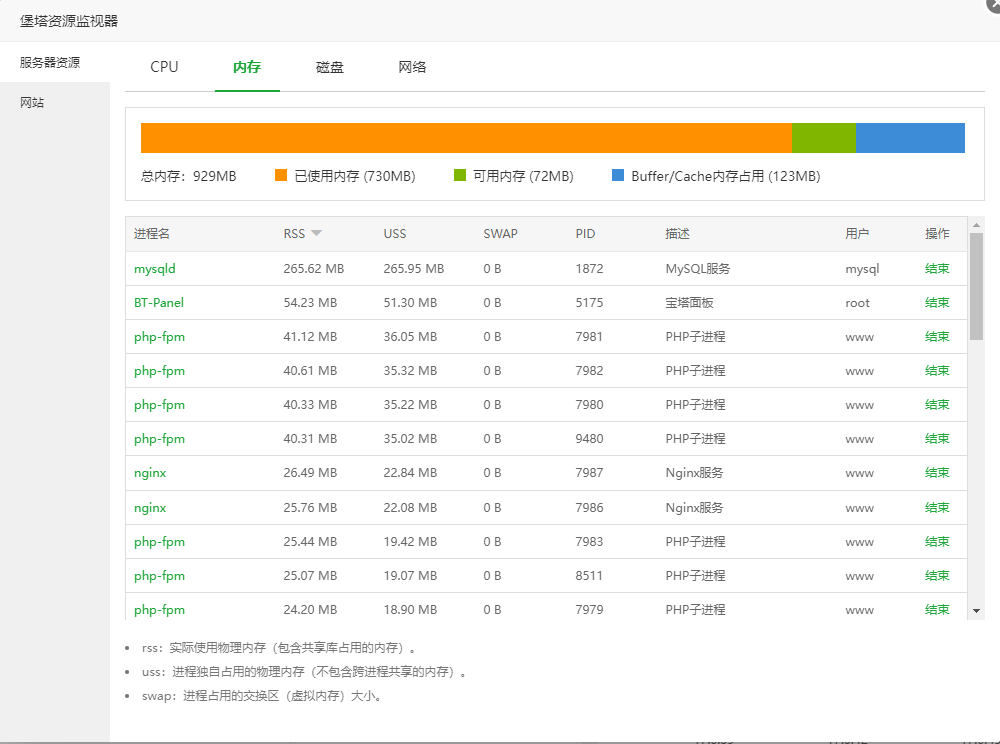Click nginx name with RSS 26.49 MB

point(150,473)
